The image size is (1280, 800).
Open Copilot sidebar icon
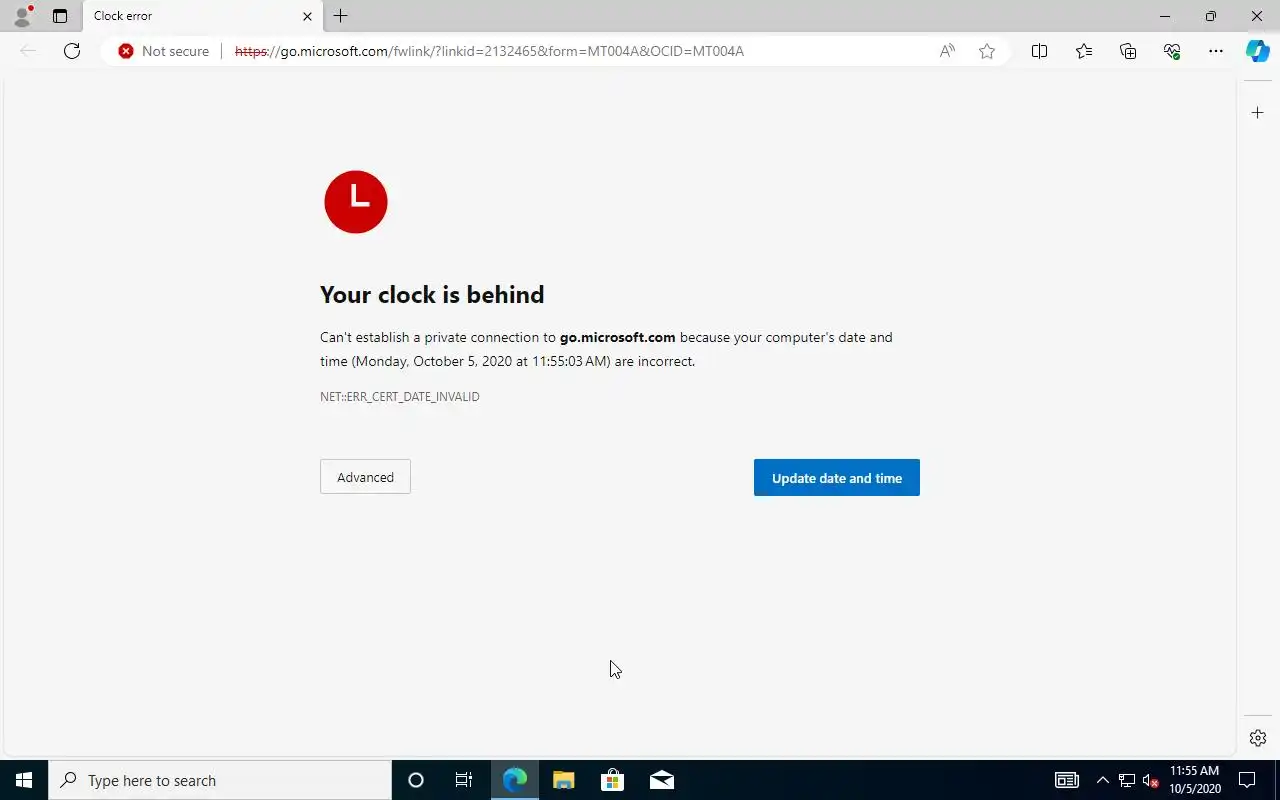(x=1258, y=51)
